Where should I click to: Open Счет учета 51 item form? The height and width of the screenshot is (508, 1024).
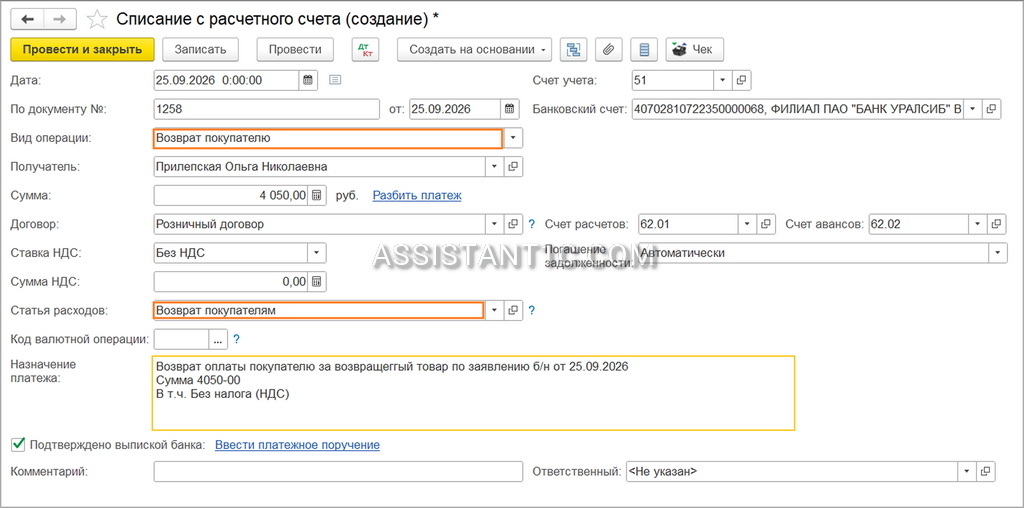[741, 80]
